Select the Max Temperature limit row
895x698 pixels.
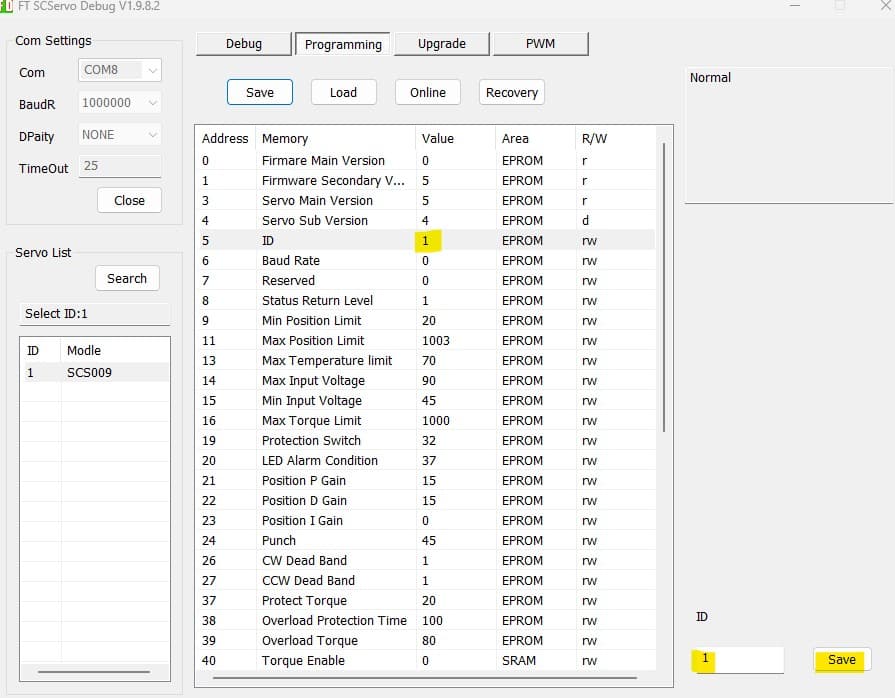click(427, 361)
